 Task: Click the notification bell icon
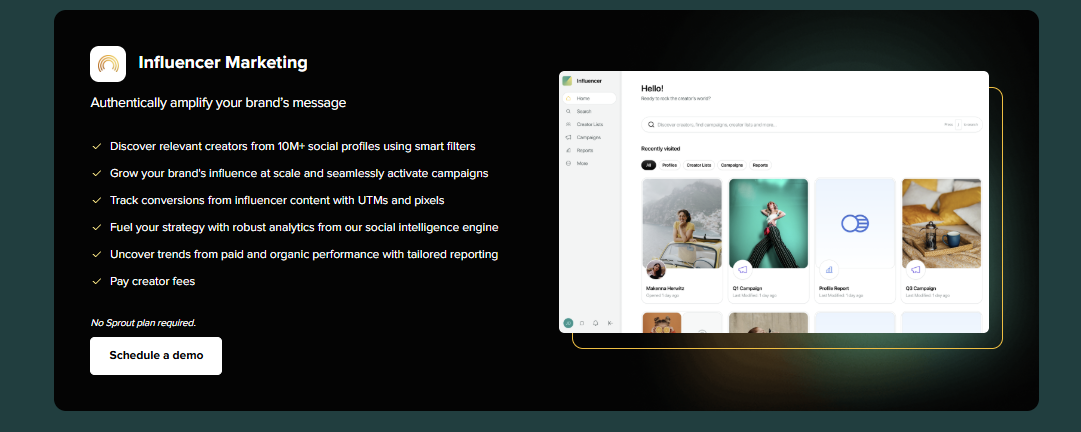[596, 322]
